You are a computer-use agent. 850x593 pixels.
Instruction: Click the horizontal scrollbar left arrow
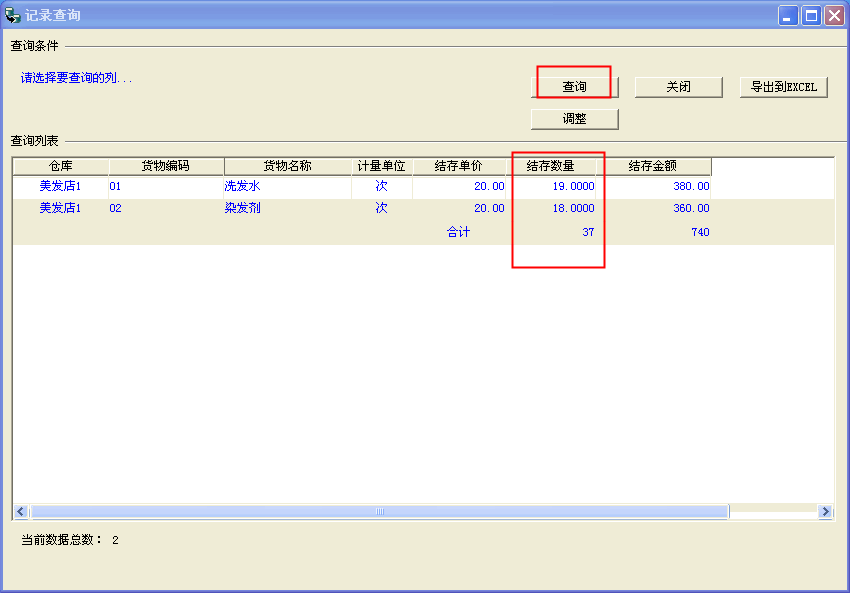[x=21, y=511]
